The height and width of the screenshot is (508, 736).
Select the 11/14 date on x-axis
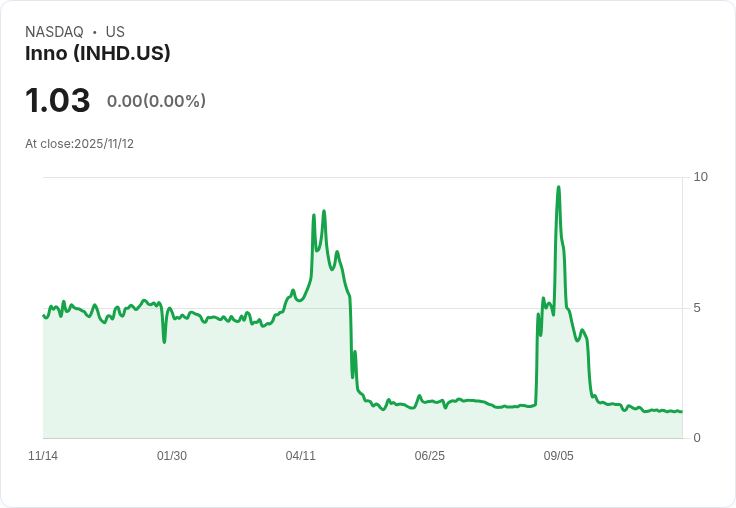(43, 456)
